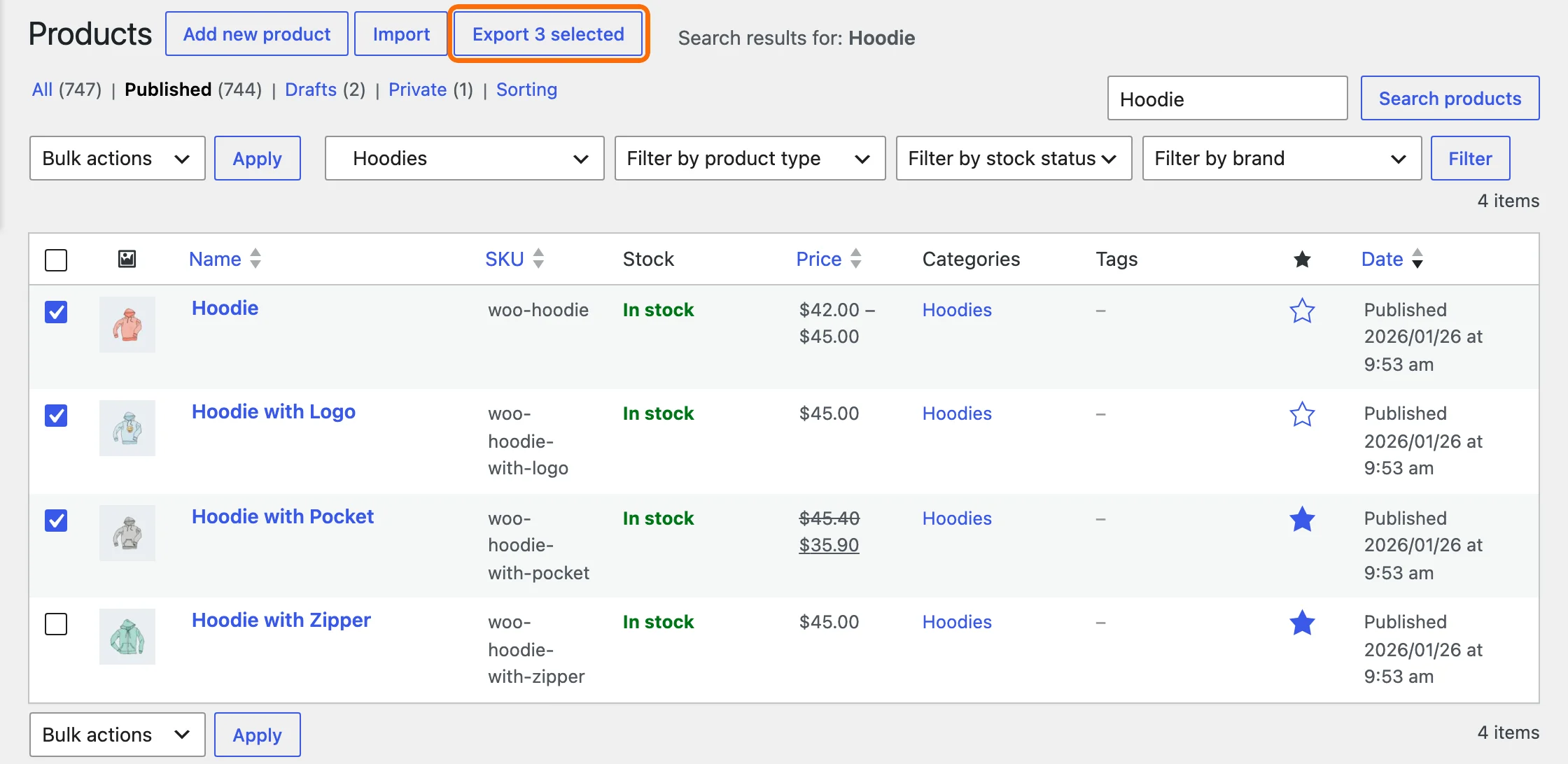The image size is (1568, 764).
Task: Click the bottom Apply button
Action: 258,735
